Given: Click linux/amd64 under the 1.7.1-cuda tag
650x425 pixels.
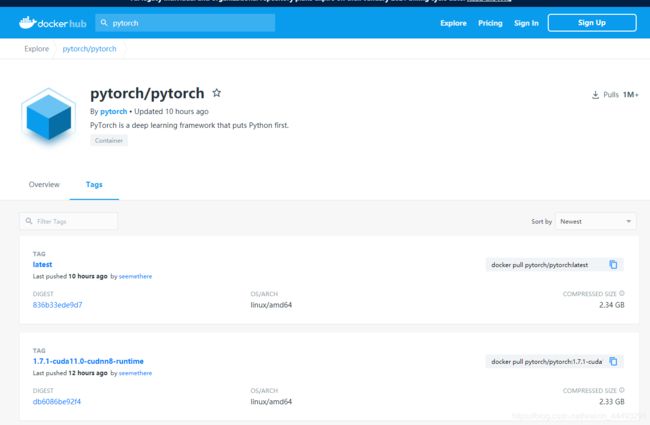Looking at the screenshot, I should click(271, 402).
